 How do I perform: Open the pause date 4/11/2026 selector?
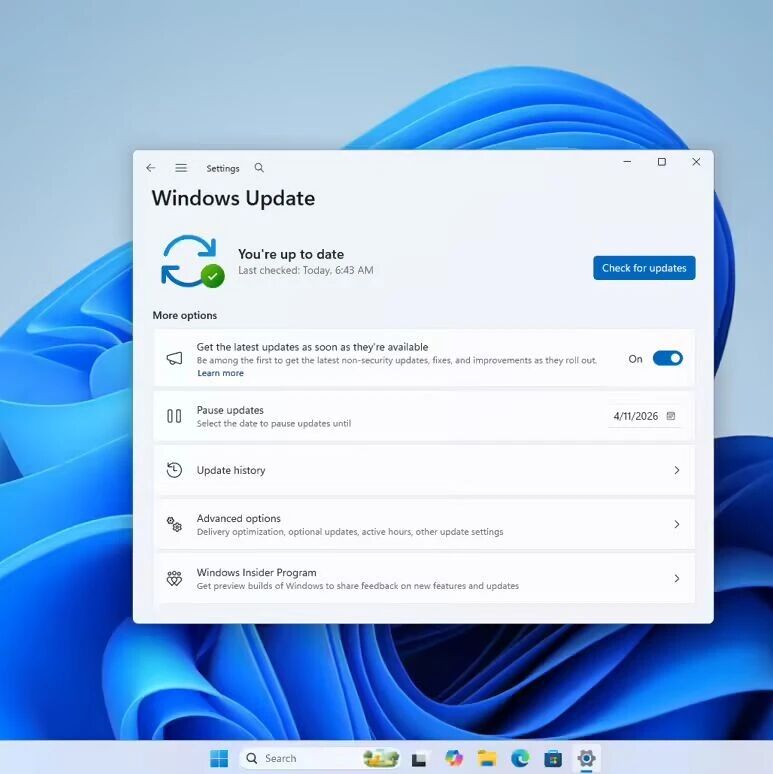pyautogui.click(x=644, y=416)
